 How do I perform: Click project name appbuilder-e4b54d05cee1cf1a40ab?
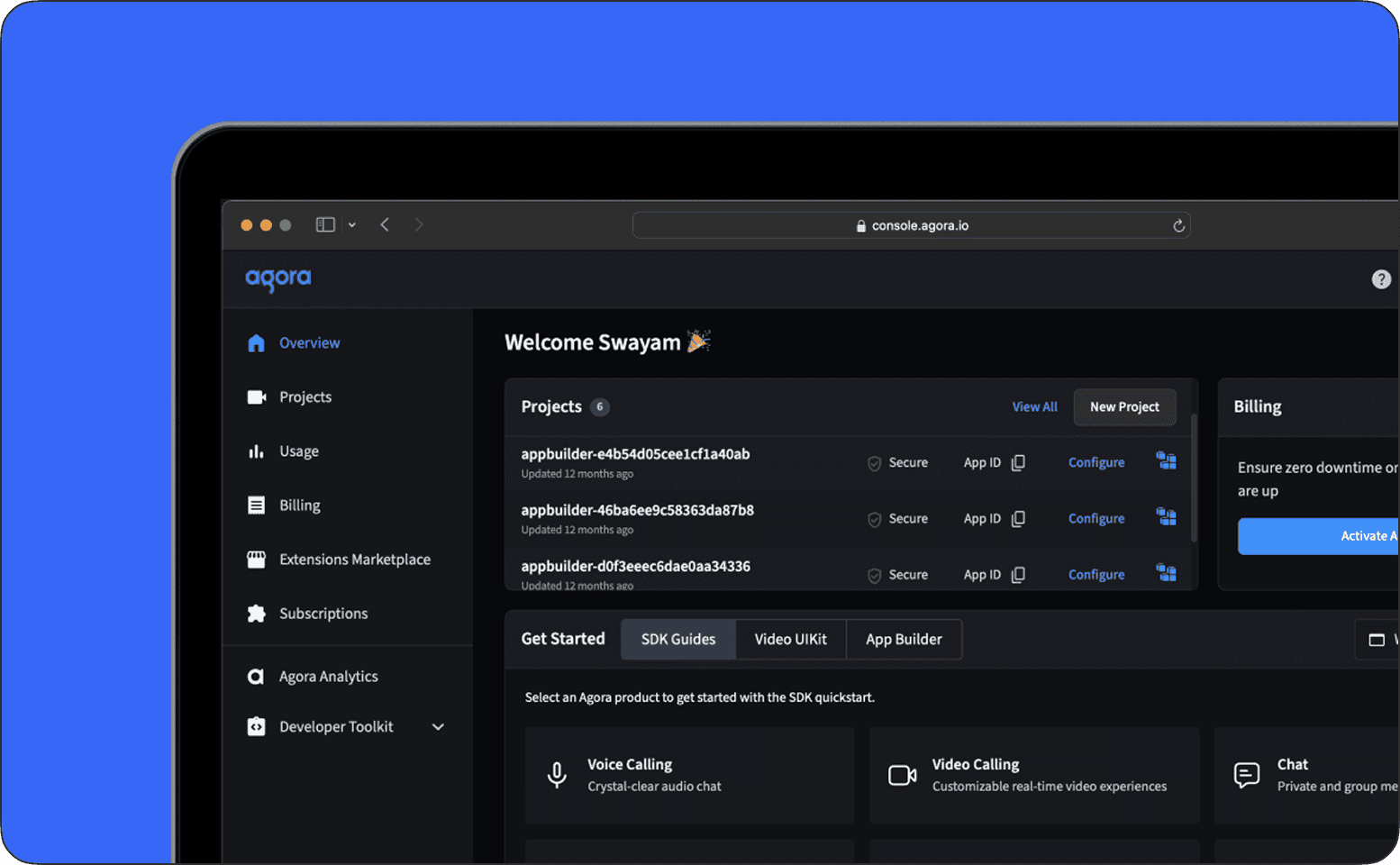click(635, 454)
